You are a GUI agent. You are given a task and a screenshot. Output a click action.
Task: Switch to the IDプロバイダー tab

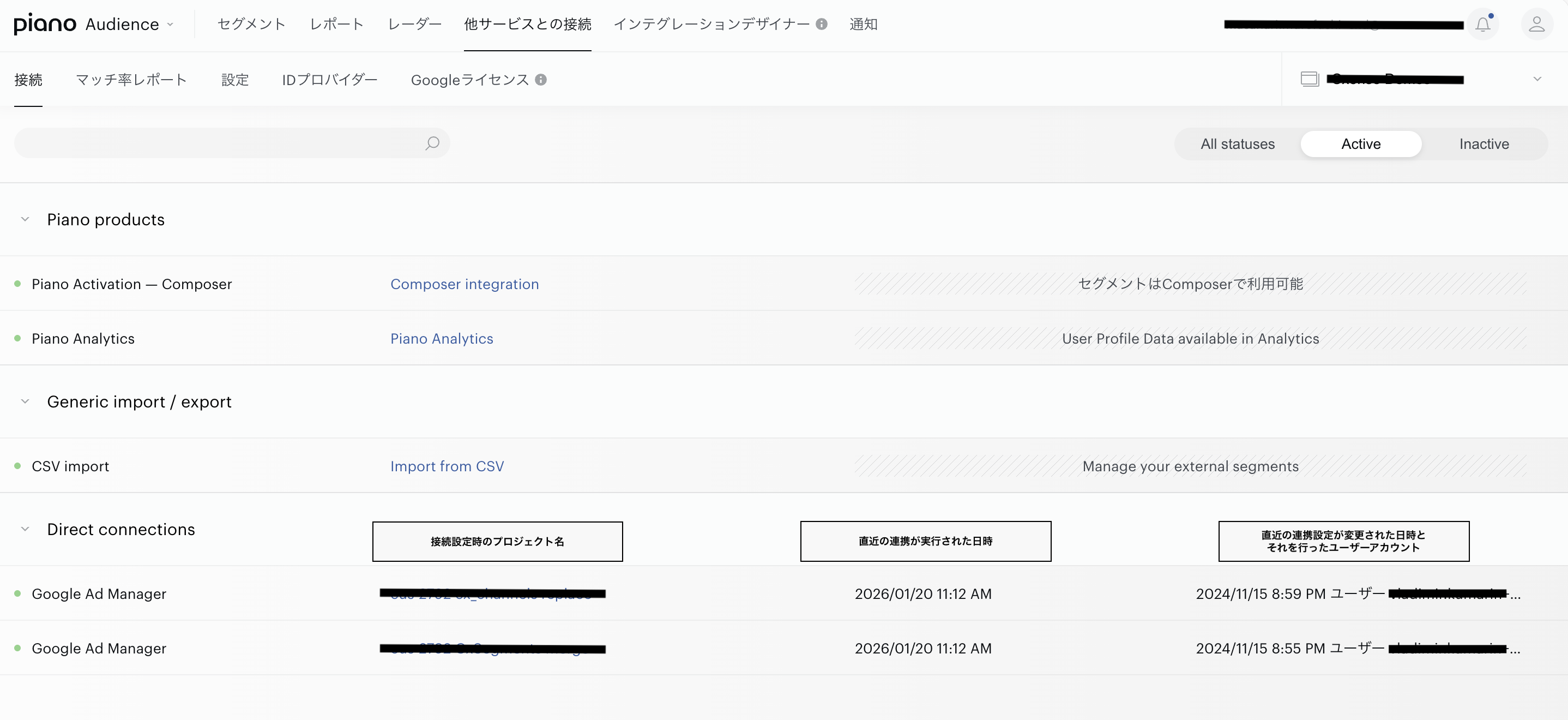(x=329, y=80)
